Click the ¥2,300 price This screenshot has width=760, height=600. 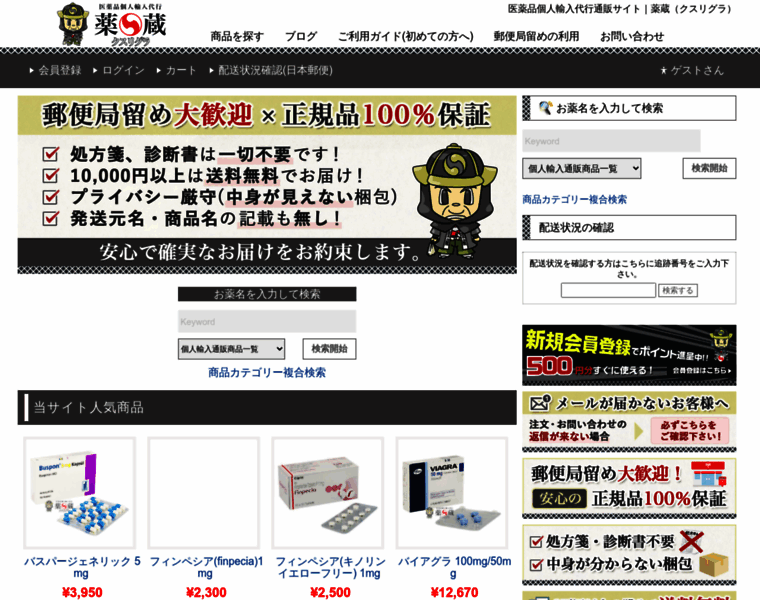tap(206, 592)
